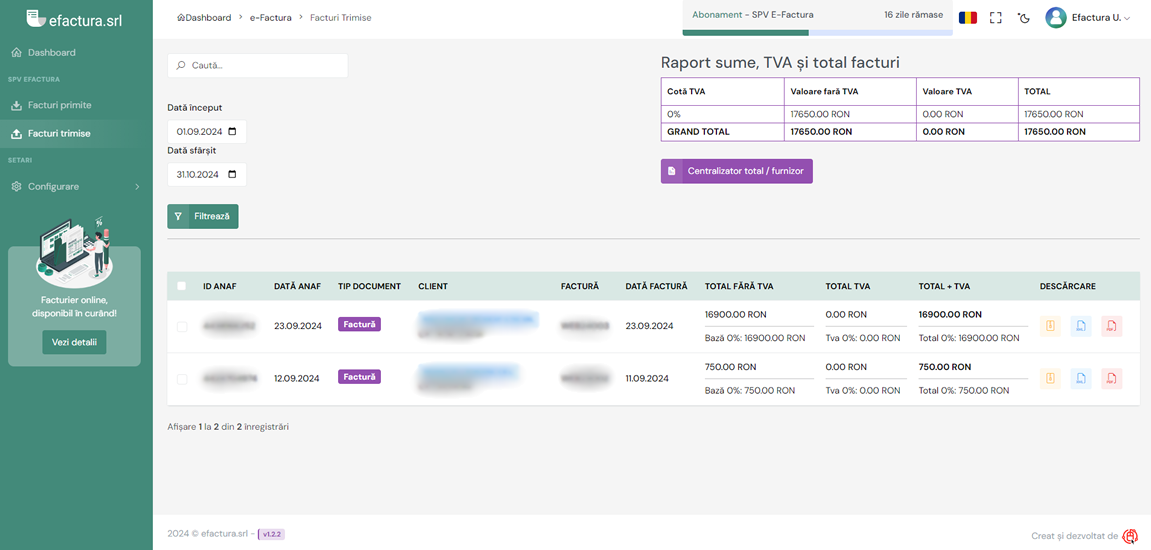This screenshot has height=550, width=1151.
Task: Expand the Configurare sidebar menu
Action: [75, 187]
